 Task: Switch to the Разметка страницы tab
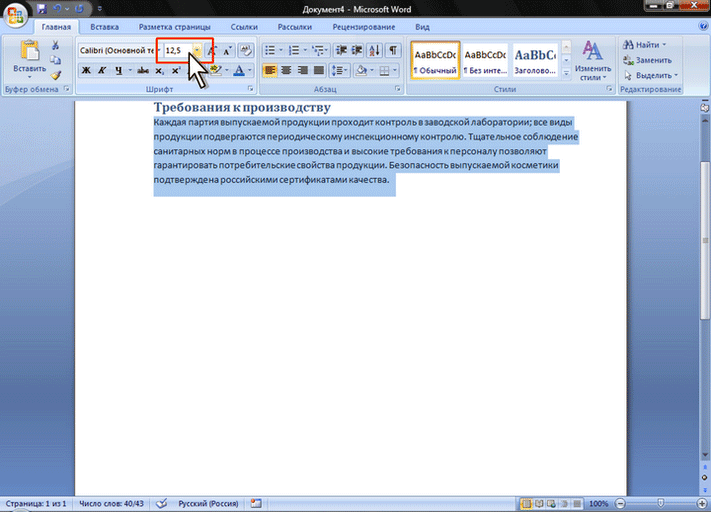(175, 27)
